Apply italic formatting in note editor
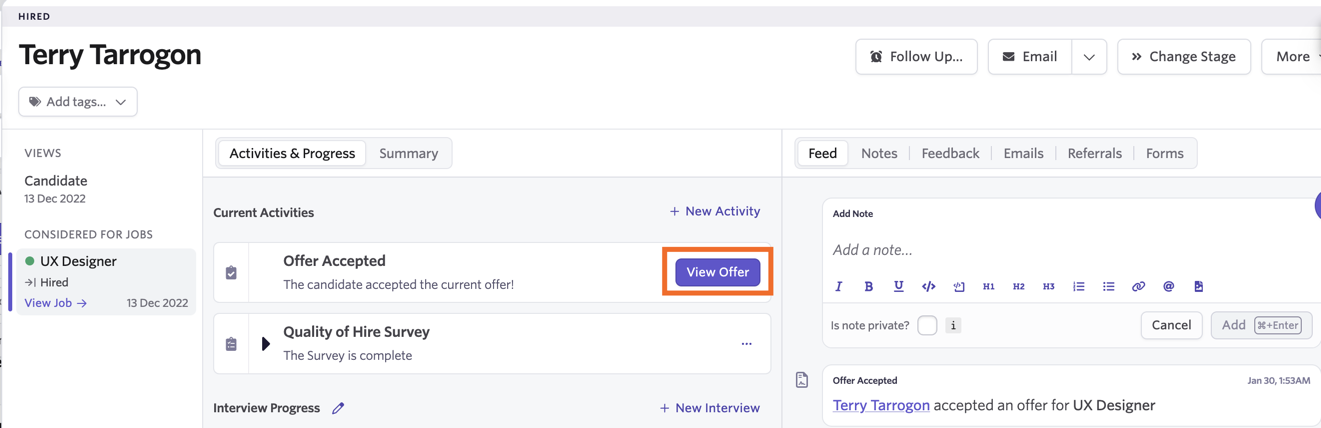The image size is (1321, 428). [838, 287]
